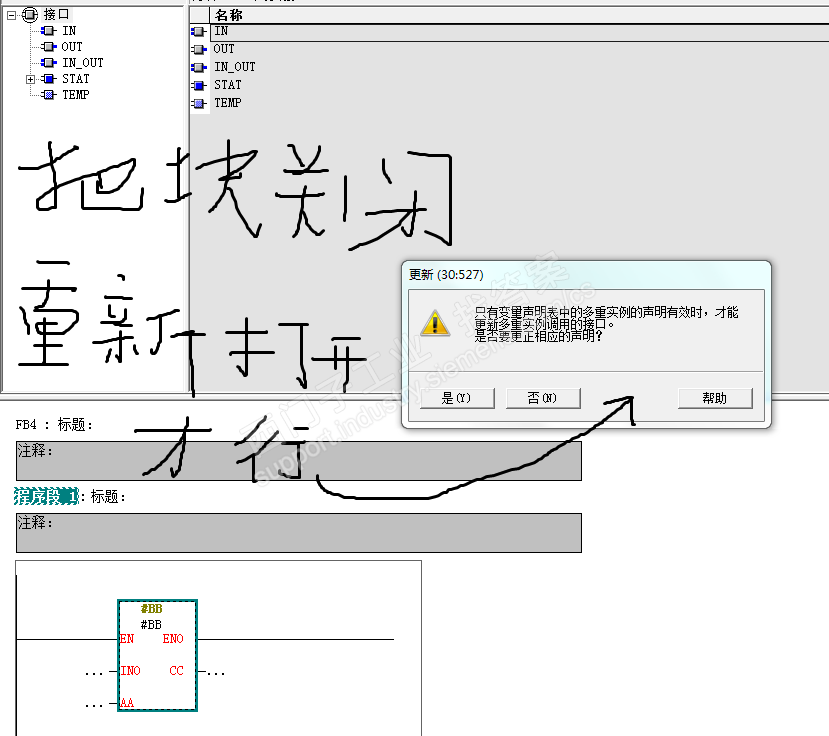The height and width of the screenshot is (736, 829).
Task: Select IN cell in the name table
Action: tap(519, 32)
